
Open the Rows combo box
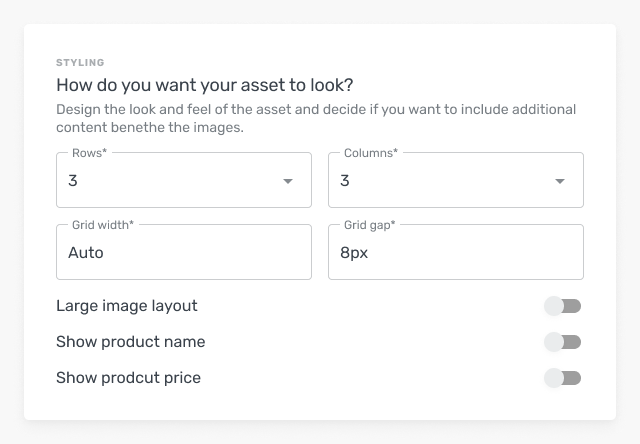click(170, 181)
